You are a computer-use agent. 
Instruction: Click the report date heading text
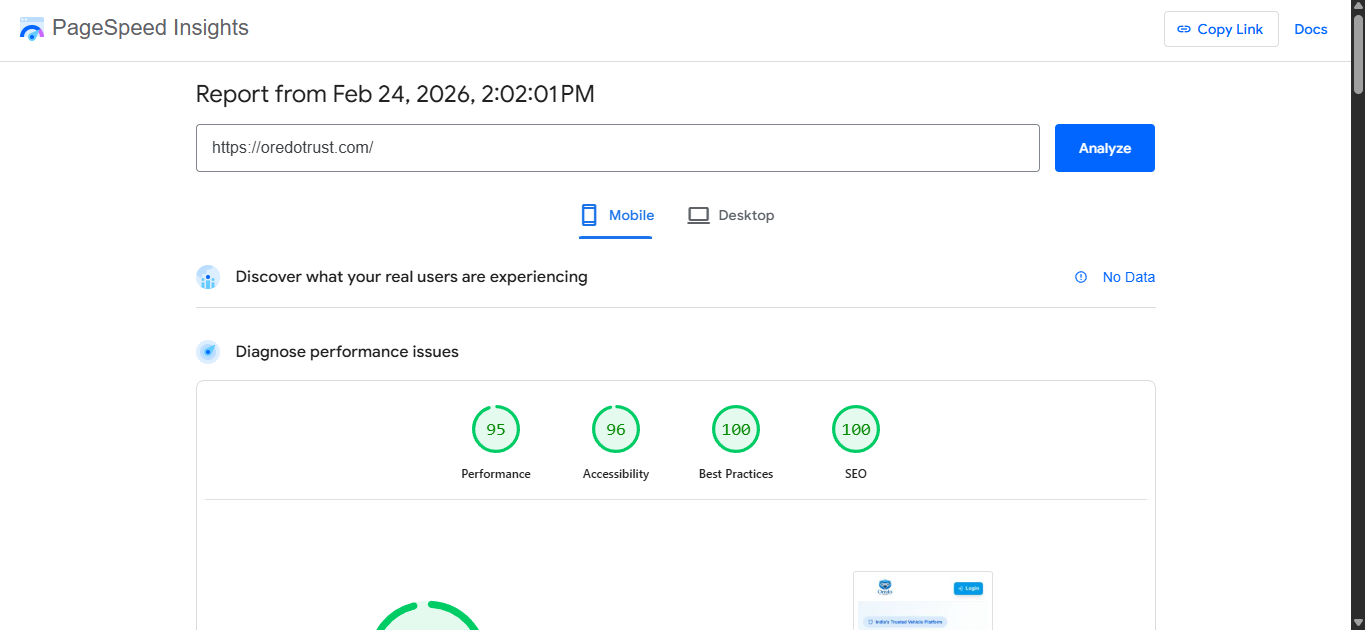point(395,94)
